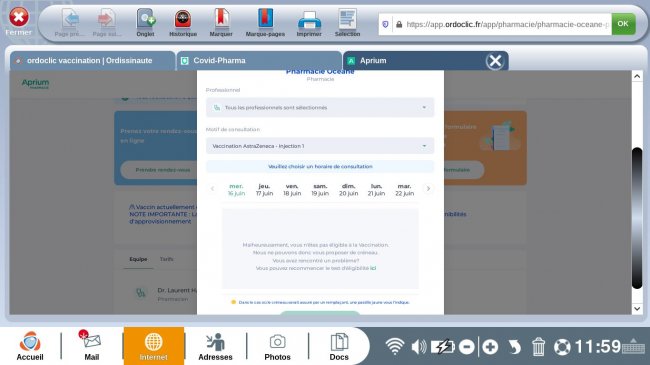Close the Aprium tab with X
The image size is (650, 365).
[495, 61]
